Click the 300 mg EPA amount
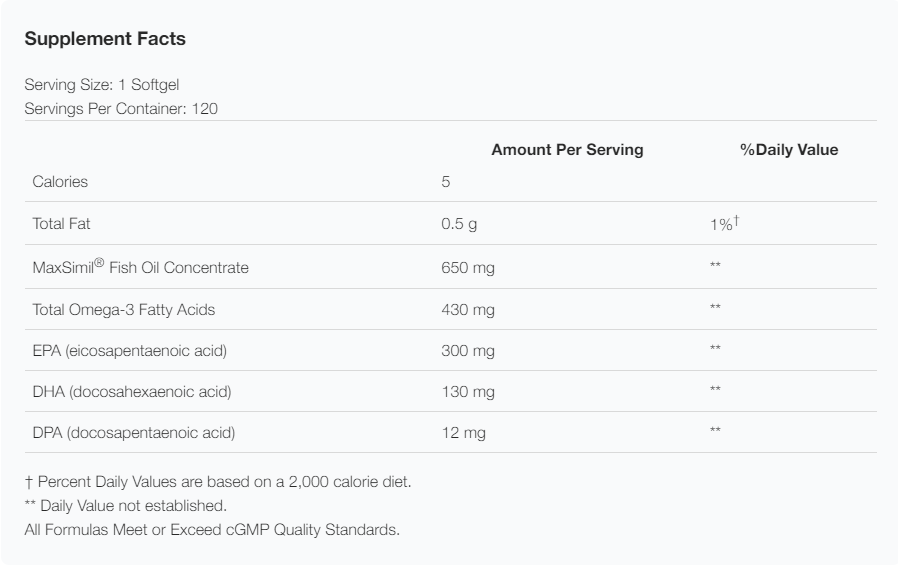This screenshot has height=565, width=898. [x=468, y=351]
